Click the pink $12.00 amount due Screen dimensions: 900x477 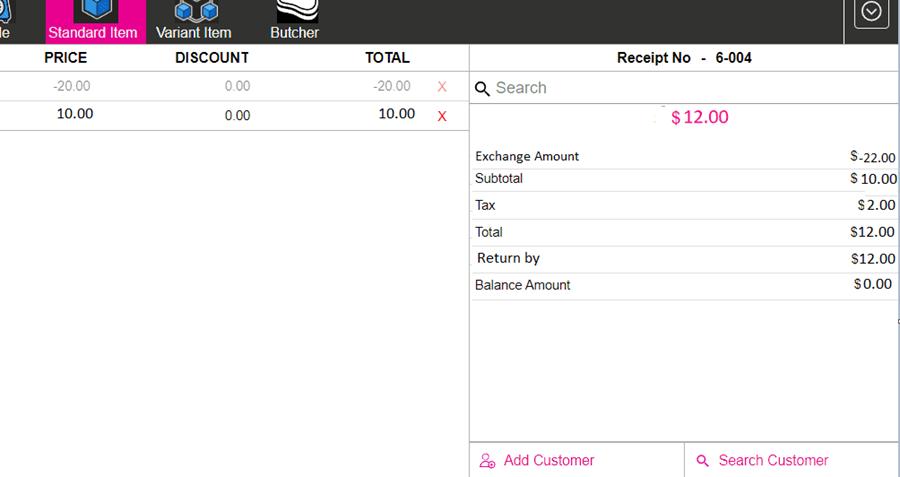699,117
